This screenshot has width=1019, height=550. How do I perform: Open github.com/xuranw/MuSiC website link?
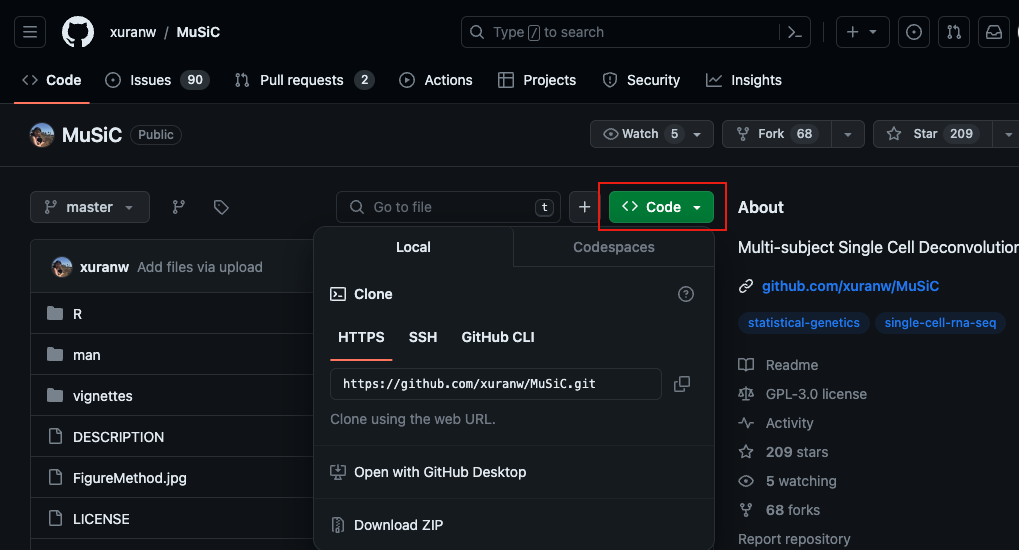pos(850,286)
